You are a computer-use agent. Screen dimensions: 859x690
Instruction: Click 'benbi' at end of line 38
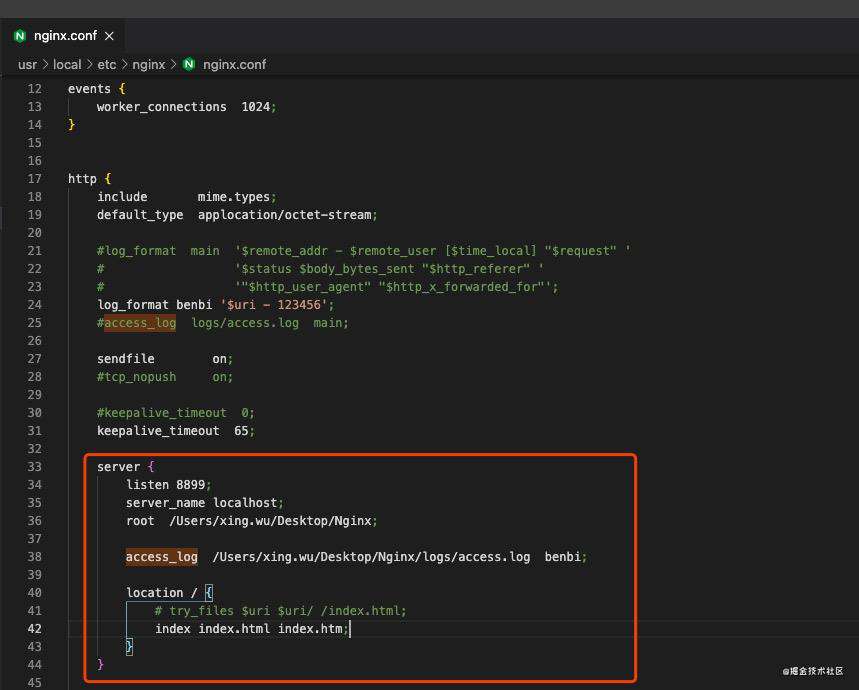point(562,557)
